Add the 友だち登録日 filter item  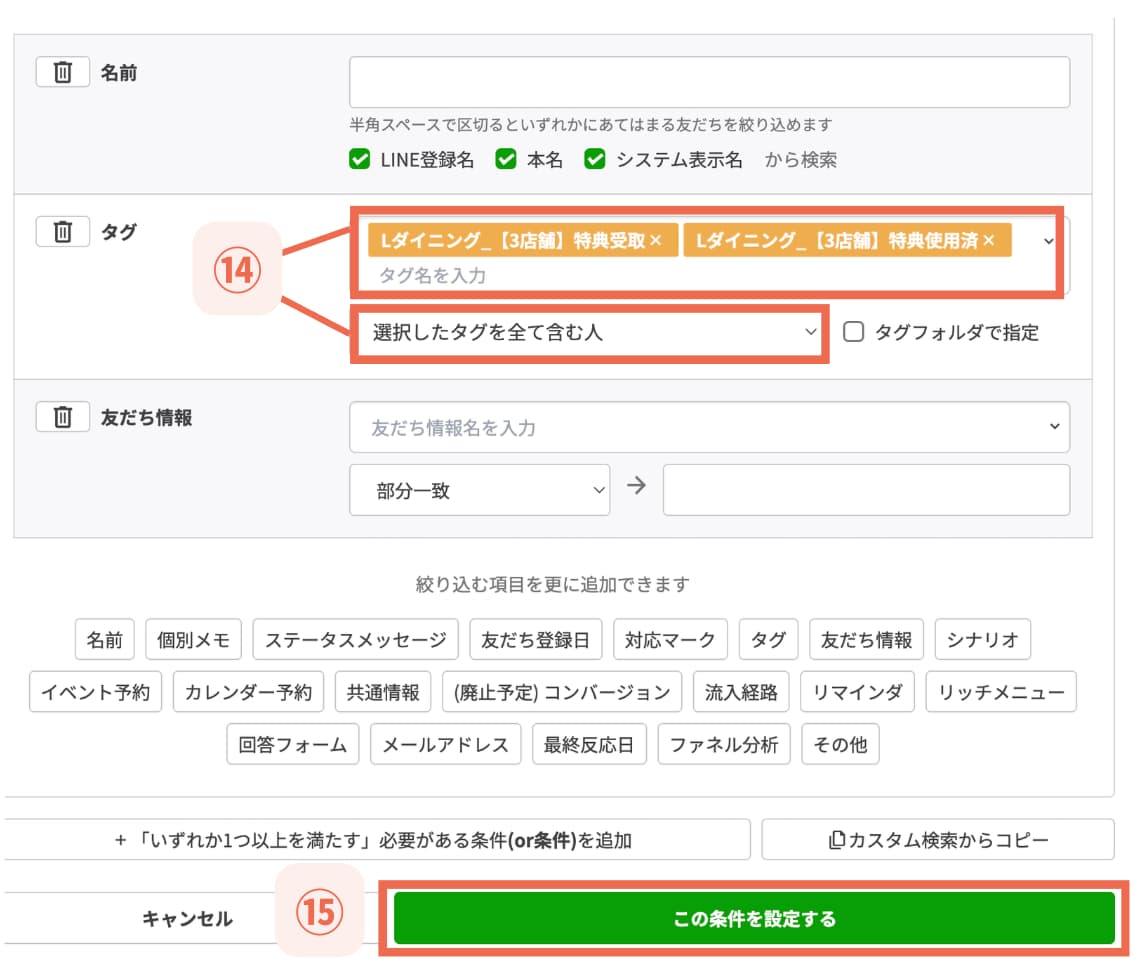click(537, 639)
